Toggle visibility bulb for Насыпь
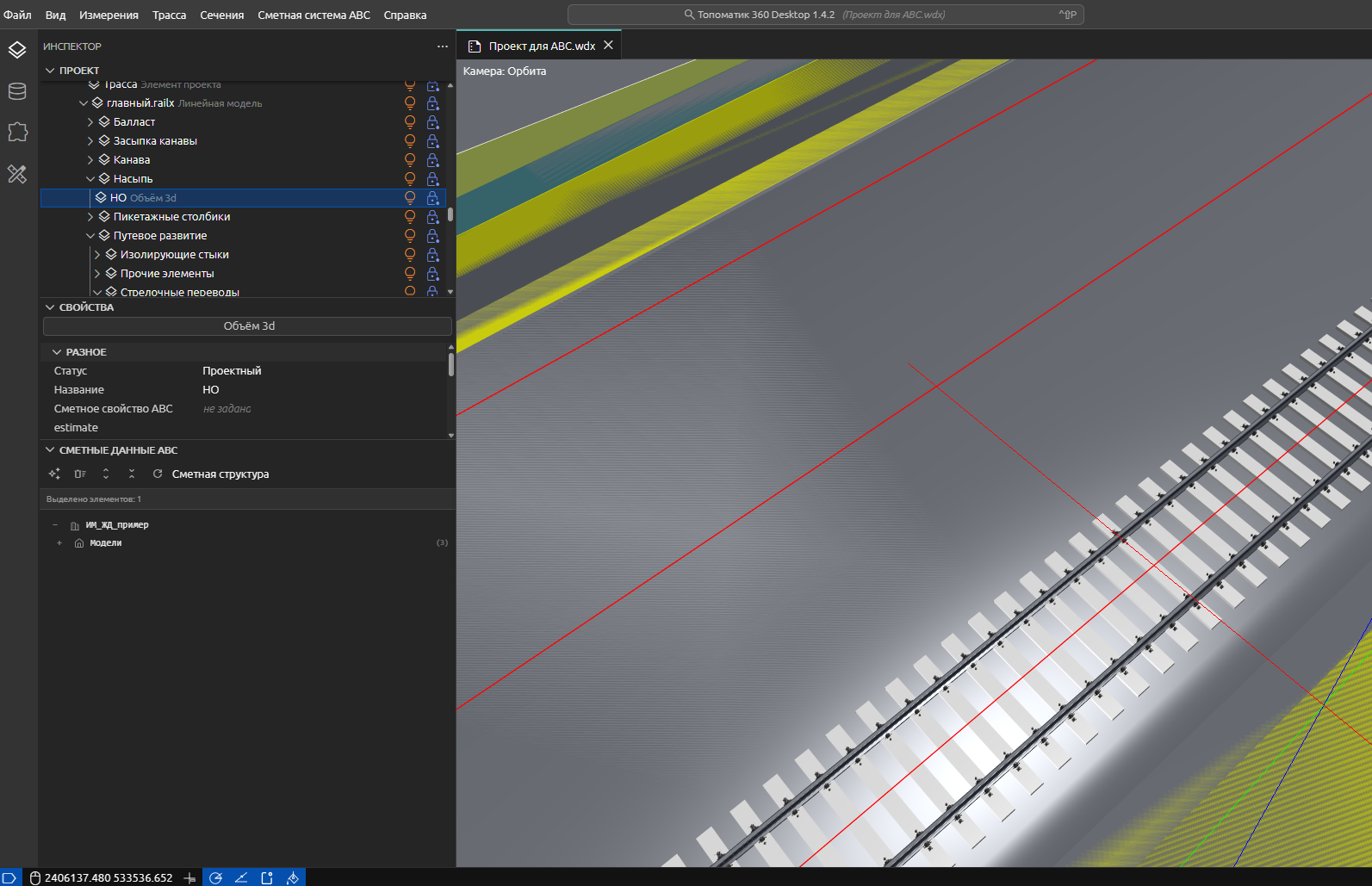 tap(410, 179)
